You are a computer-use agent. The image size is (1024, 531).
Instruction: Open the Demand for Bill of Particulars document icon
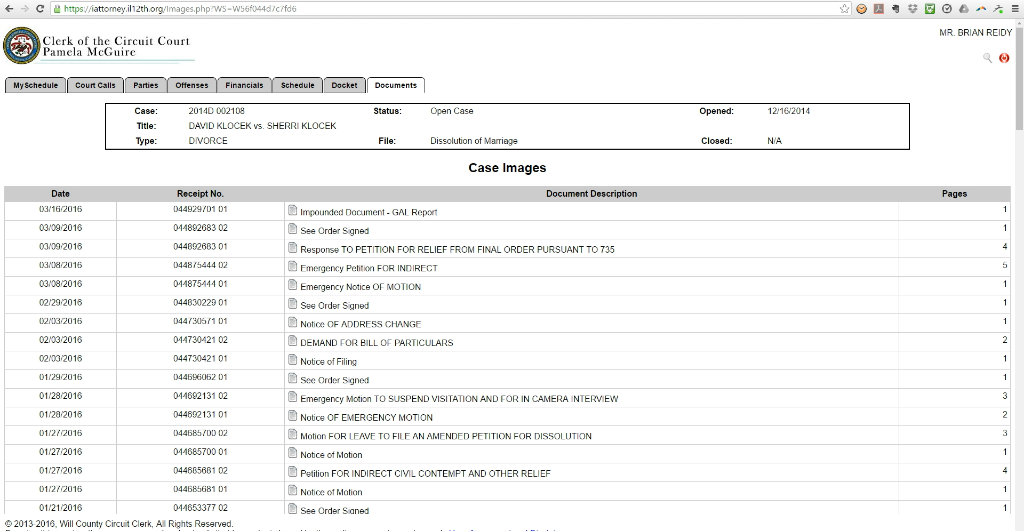click(293, 342)
